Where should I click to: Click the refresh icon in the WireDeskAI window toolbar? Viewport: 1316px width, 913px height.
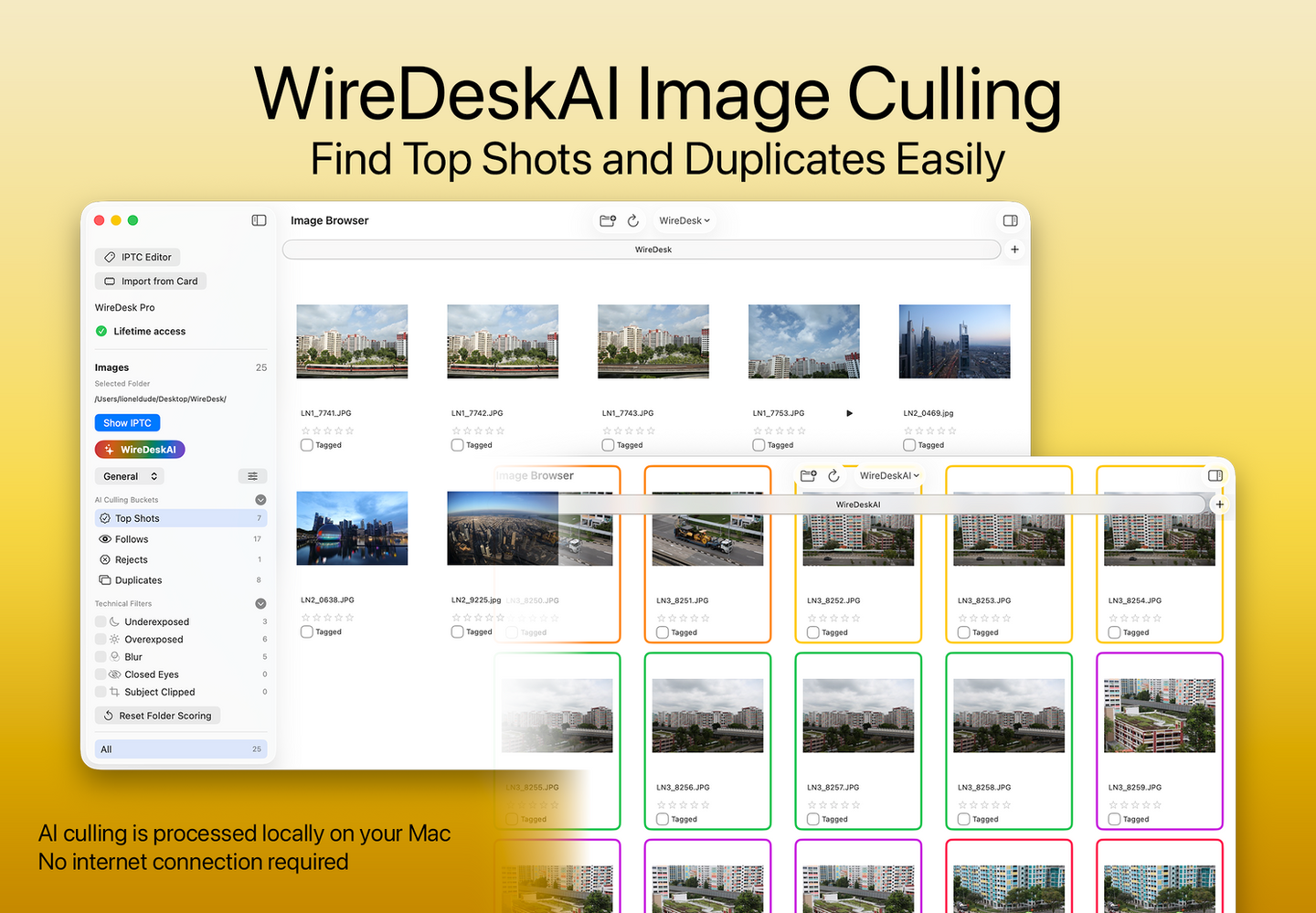[833, 475]
